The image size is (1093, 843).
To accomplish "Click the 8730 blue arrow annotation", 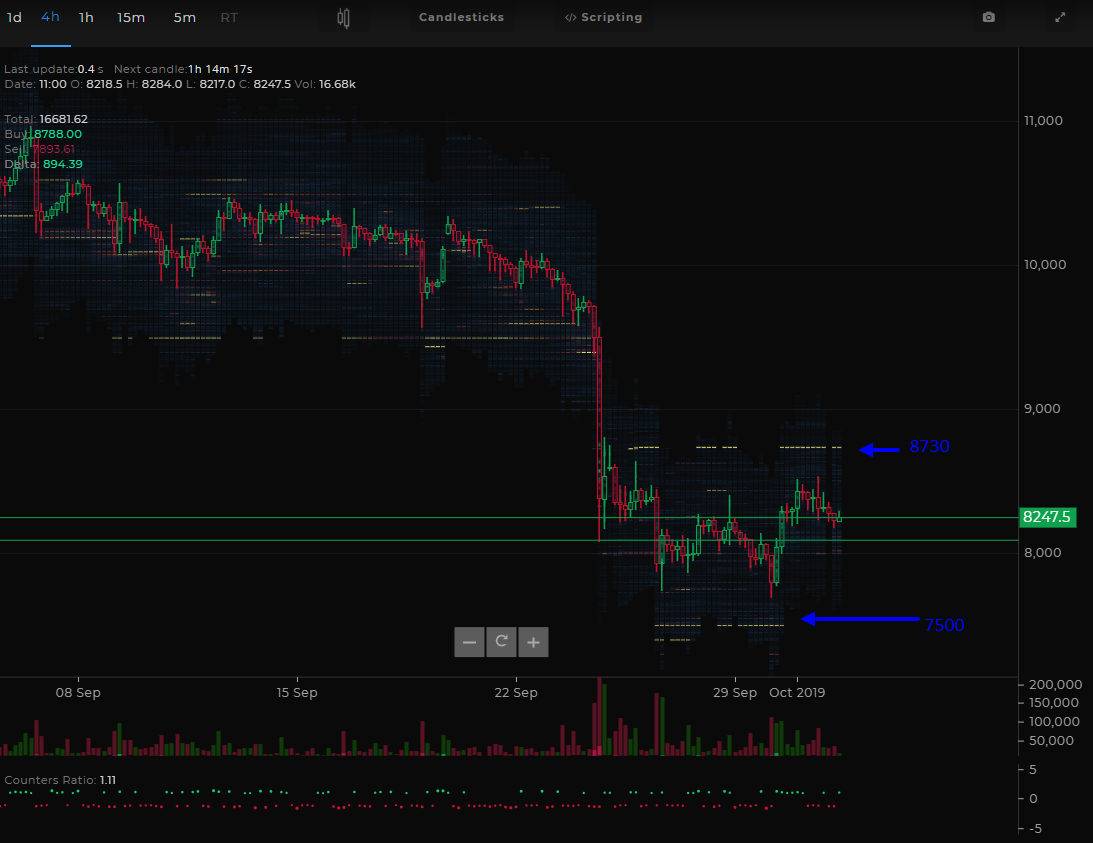I will pyautogui.click(x=904, y=447).
